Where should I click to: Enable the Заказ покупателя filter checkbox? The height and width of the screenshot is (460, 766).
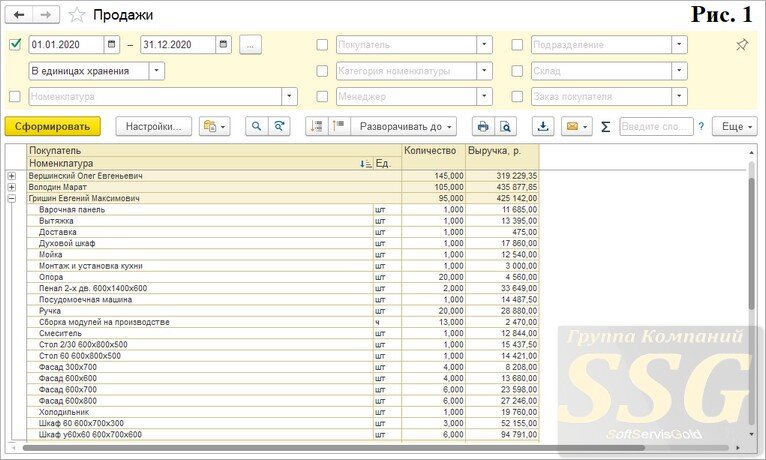pyautogui.click(x=517, y=96)
